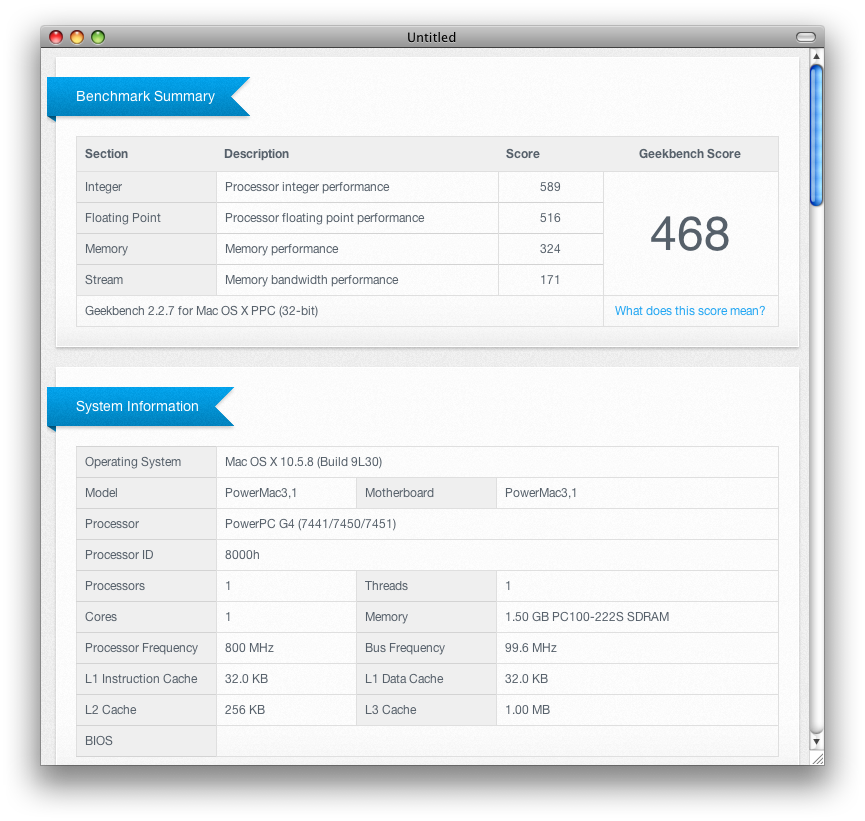Click the blue vertical scrollbar thumb
The image size is (865, 821).
pyautogui.click(x=816, y=135)
